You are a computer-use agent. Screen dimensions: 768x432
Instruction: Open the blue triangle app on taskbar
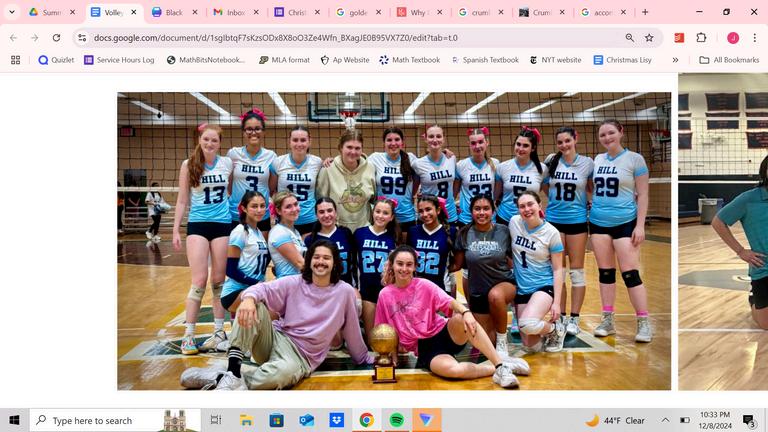(x=426, y=420)
